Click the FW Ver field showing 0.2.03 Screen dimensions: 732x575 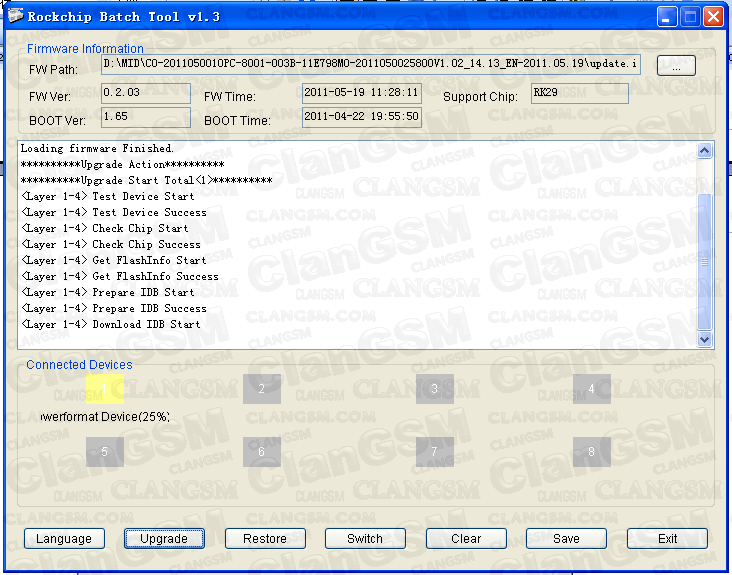click(x=146, y=93)
